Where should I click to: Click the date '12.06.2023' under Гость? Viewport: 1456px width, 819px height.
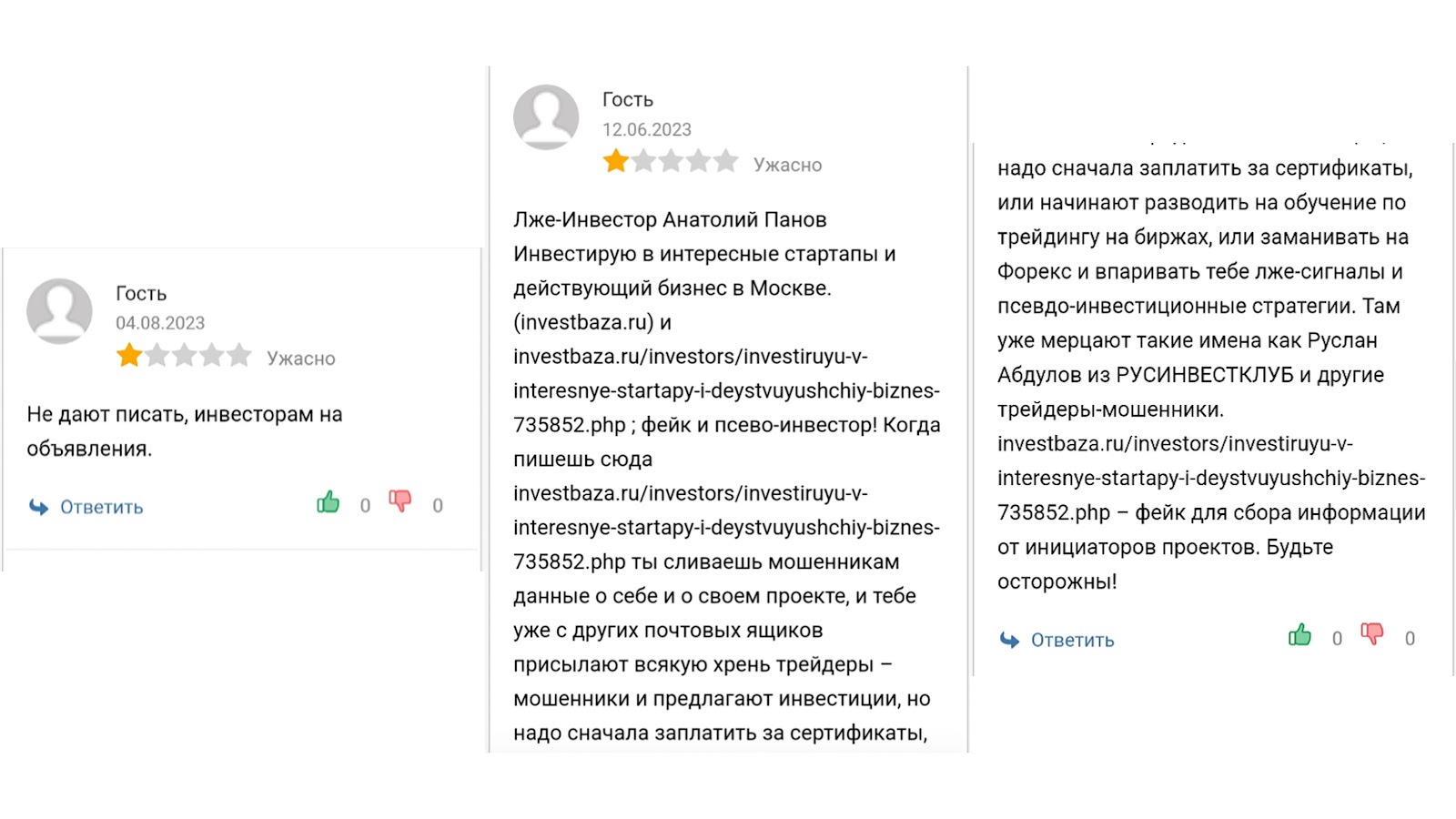pyautogui.click(x=646, y=128)
